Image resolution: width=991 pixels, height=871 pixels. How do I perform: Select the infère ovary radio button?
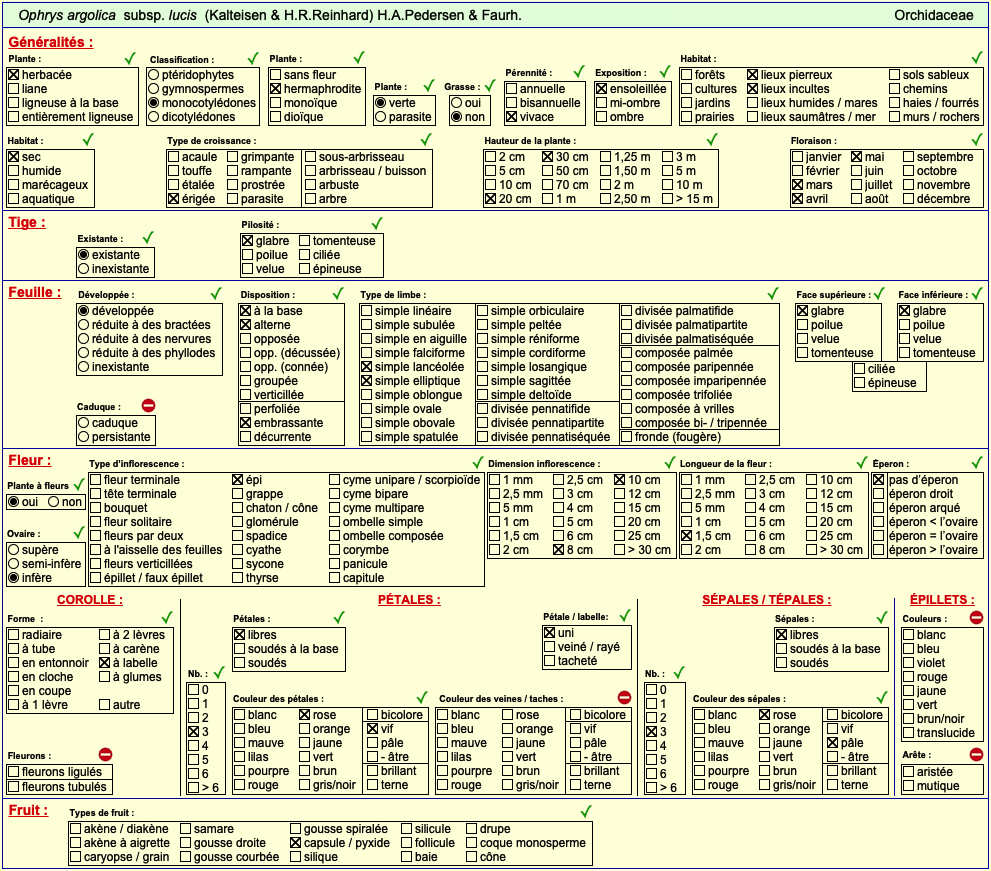click(x=14, y=578)
